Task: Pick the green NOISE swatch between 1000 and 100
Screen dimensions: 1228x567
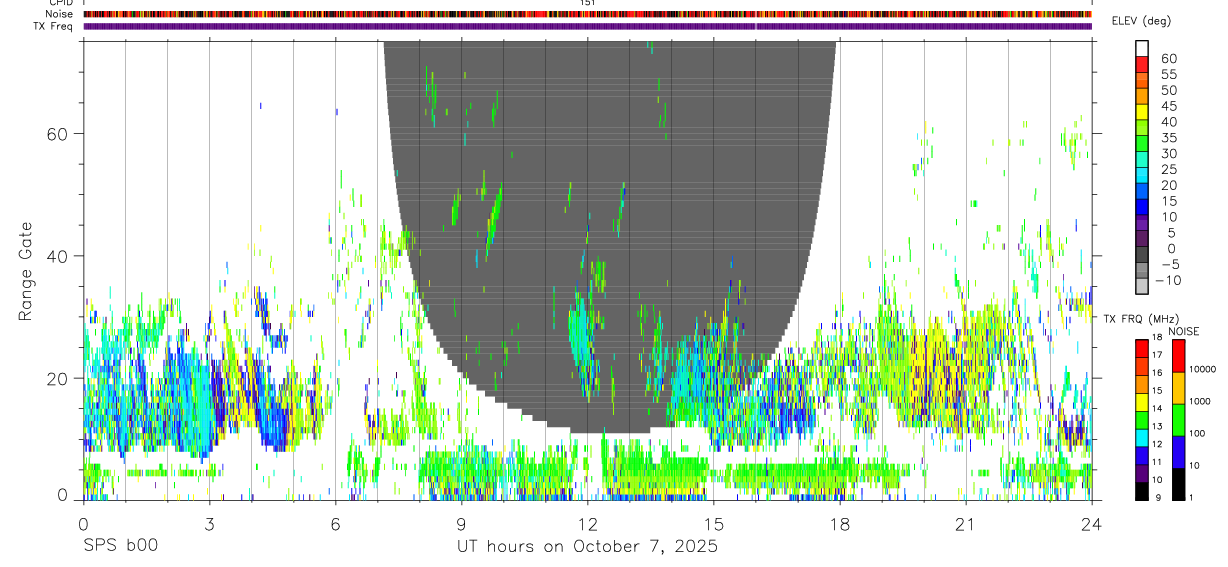Action: pos(1177,419)
